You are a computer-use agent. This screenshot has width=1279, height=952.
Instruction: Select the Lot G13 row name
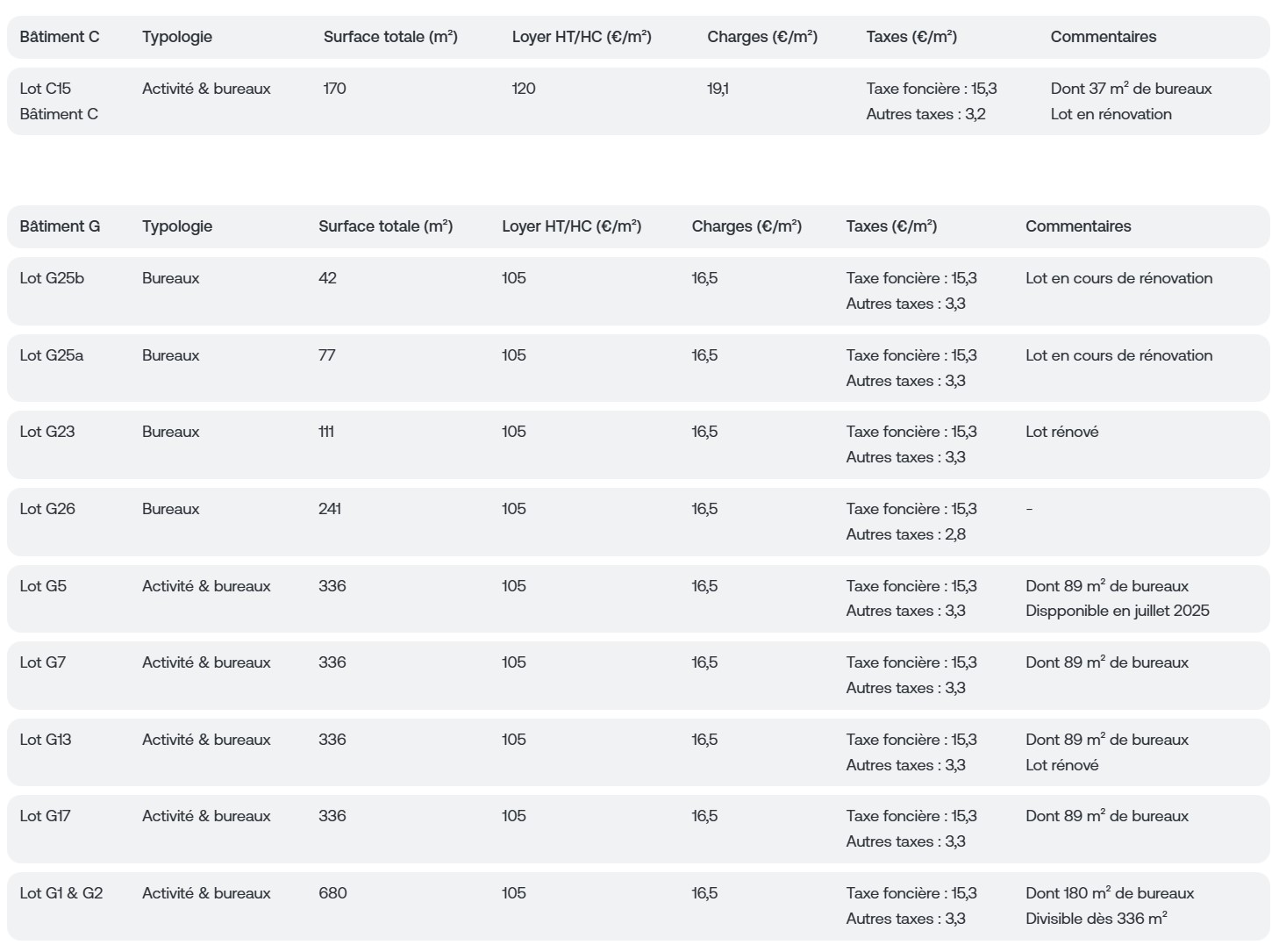(x=46, y=740)
